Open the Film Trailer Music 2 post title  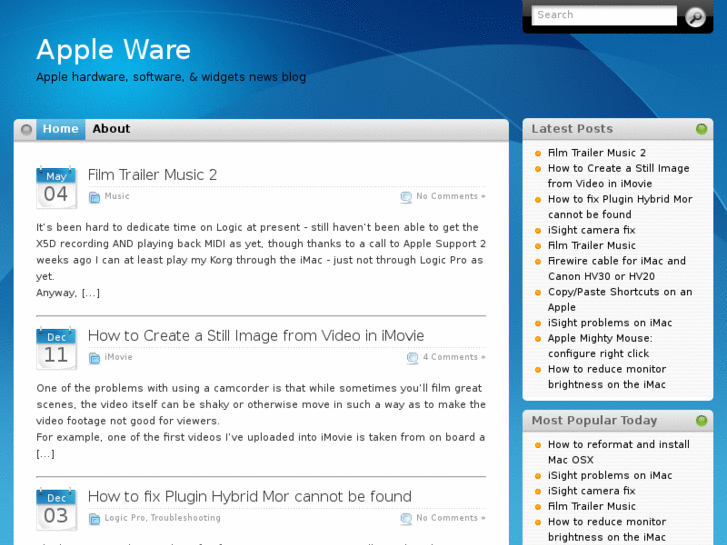pyautogui.click(x=153, y=175)
